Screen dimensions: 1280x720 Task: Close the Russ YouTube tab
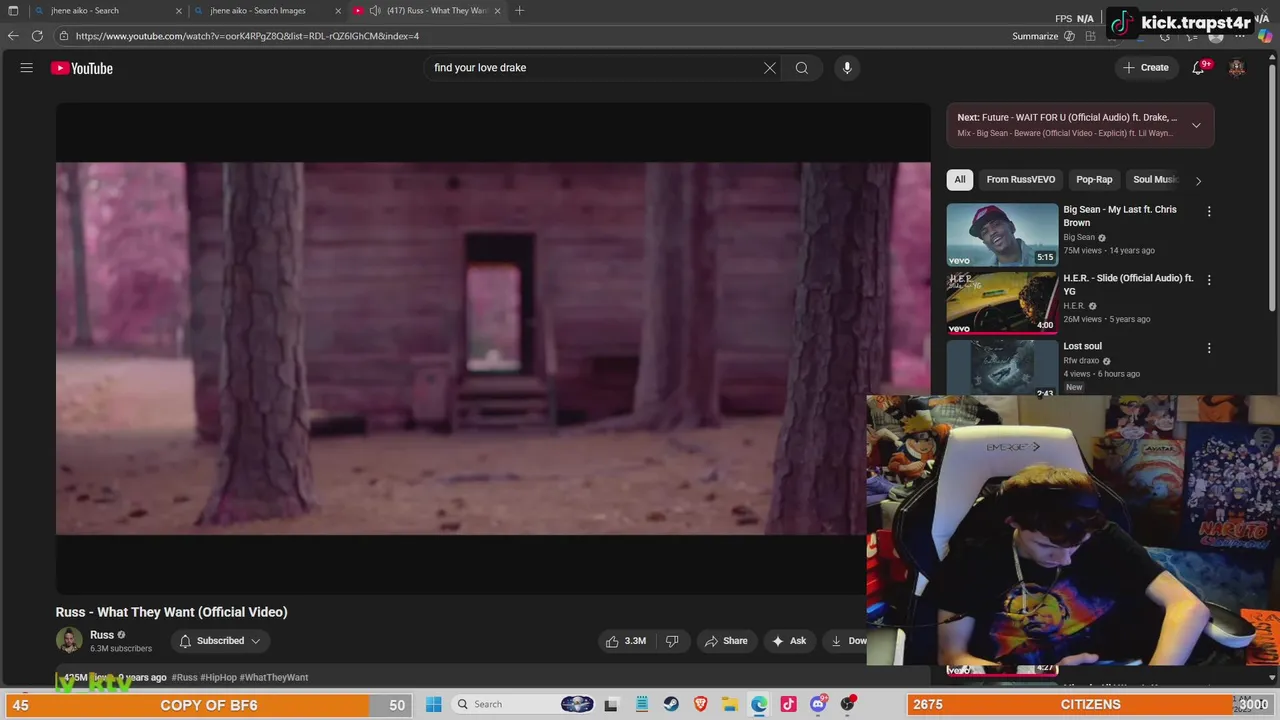pyautogui.click(x=498, y=10)
